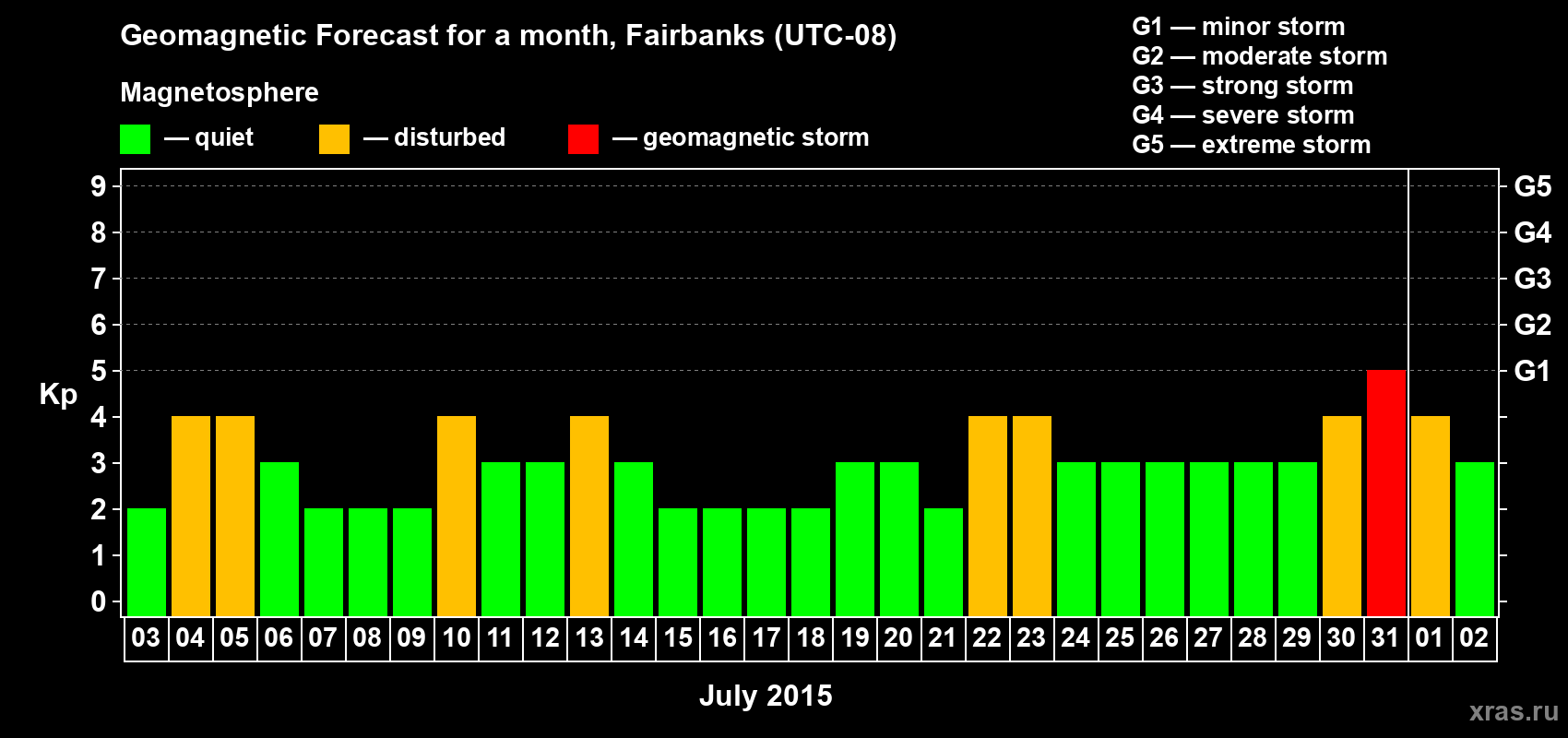Click the '— quiet' legend label

tap(208, 137)
